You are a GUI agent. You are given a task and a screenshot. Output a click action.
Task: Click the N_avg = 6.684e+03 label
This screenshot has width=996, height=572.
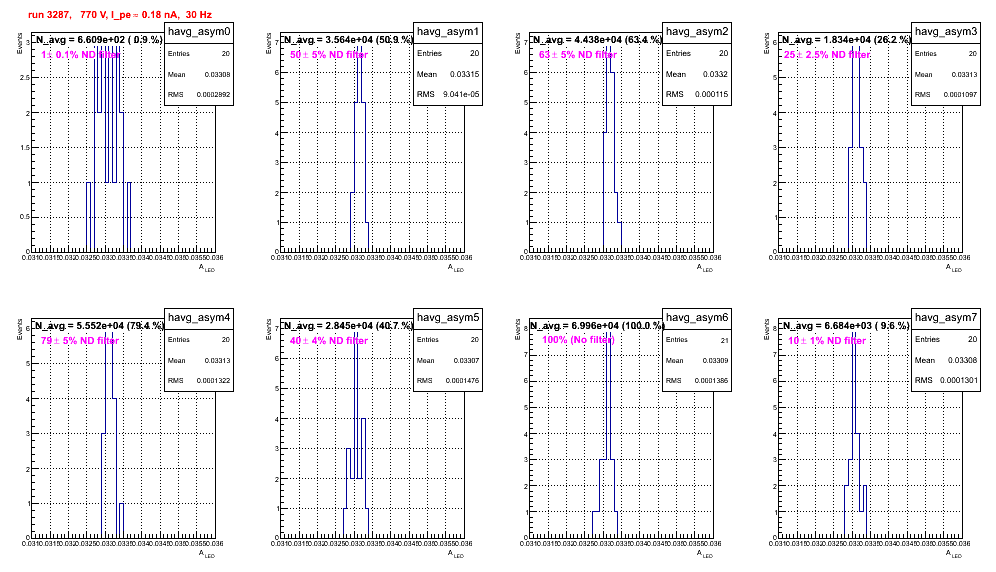845,325
